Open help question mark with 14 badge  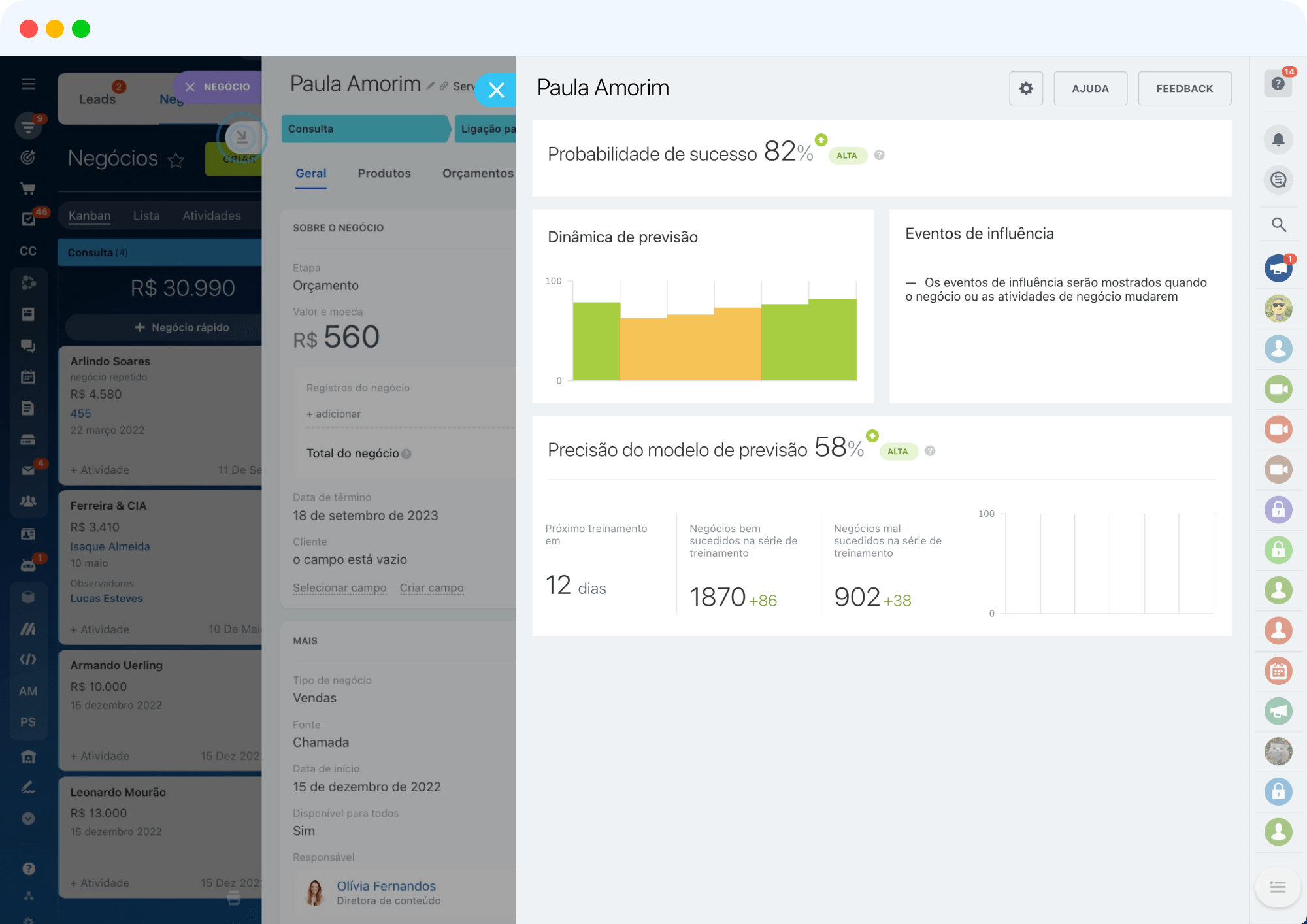coord(1278,84)
